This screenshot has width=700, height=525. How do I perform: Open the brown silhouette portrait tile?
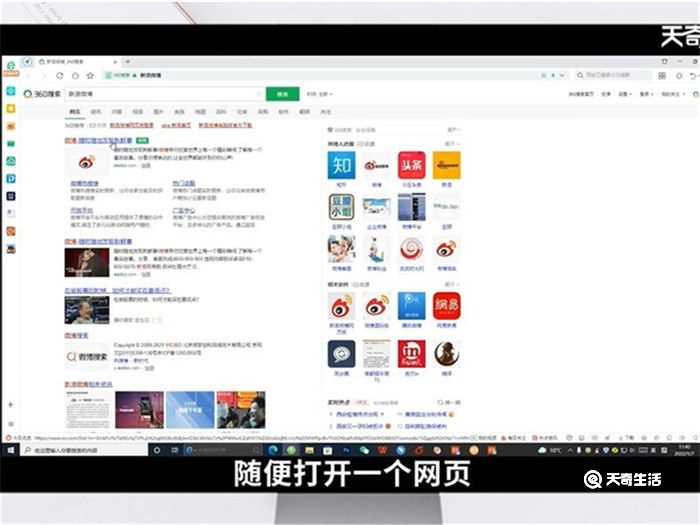point(446,354)
